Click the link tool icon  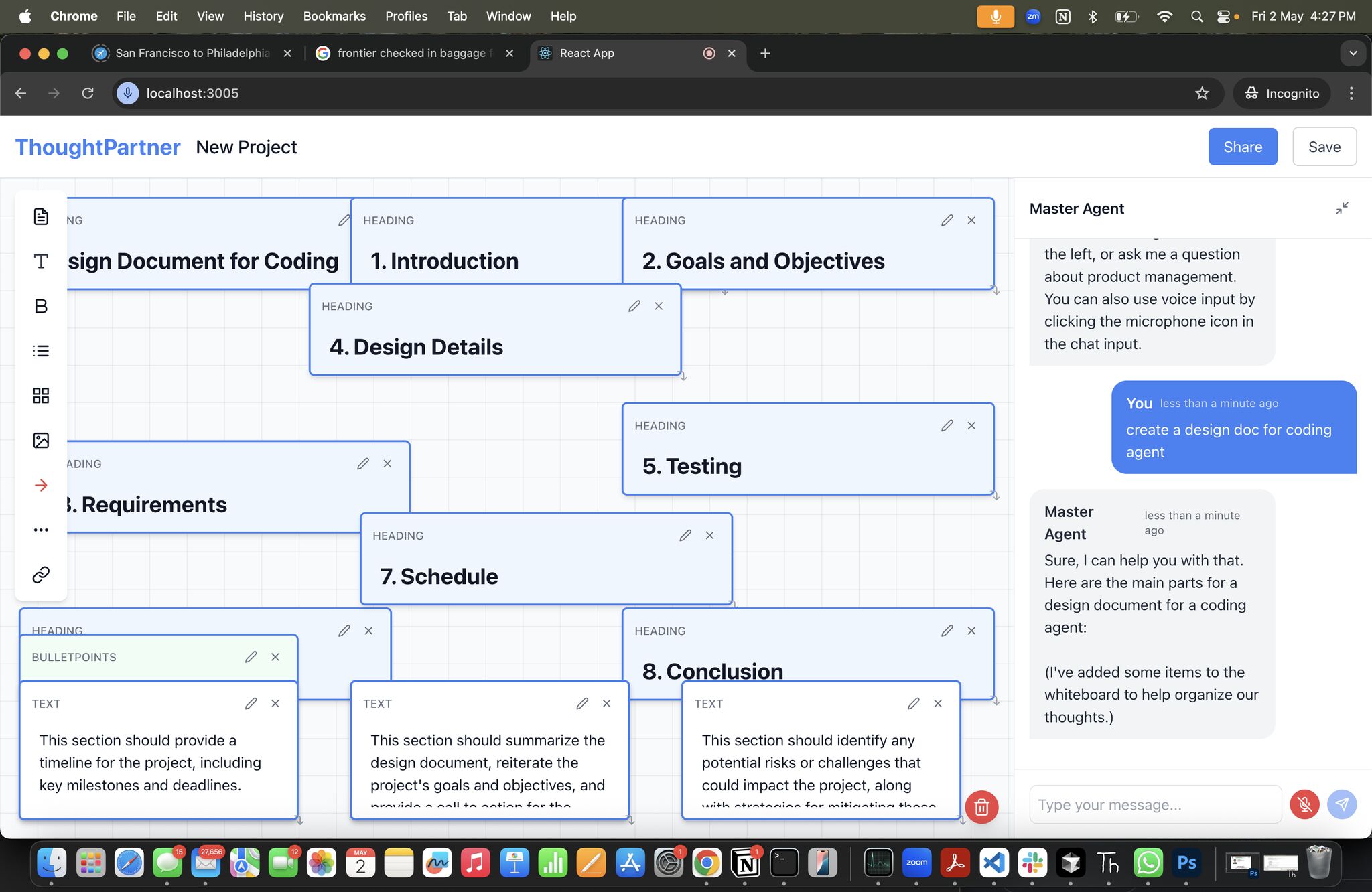41,575
